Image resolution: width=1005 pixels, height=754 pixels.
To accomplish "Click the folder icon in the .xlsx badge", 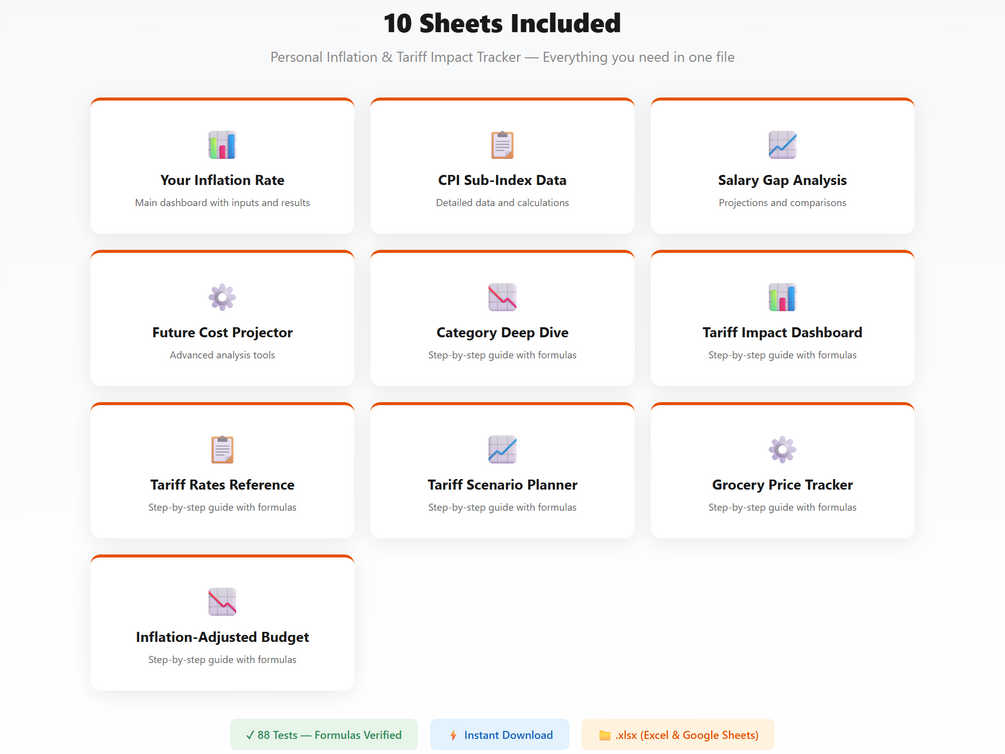I will tap(604, 735).
